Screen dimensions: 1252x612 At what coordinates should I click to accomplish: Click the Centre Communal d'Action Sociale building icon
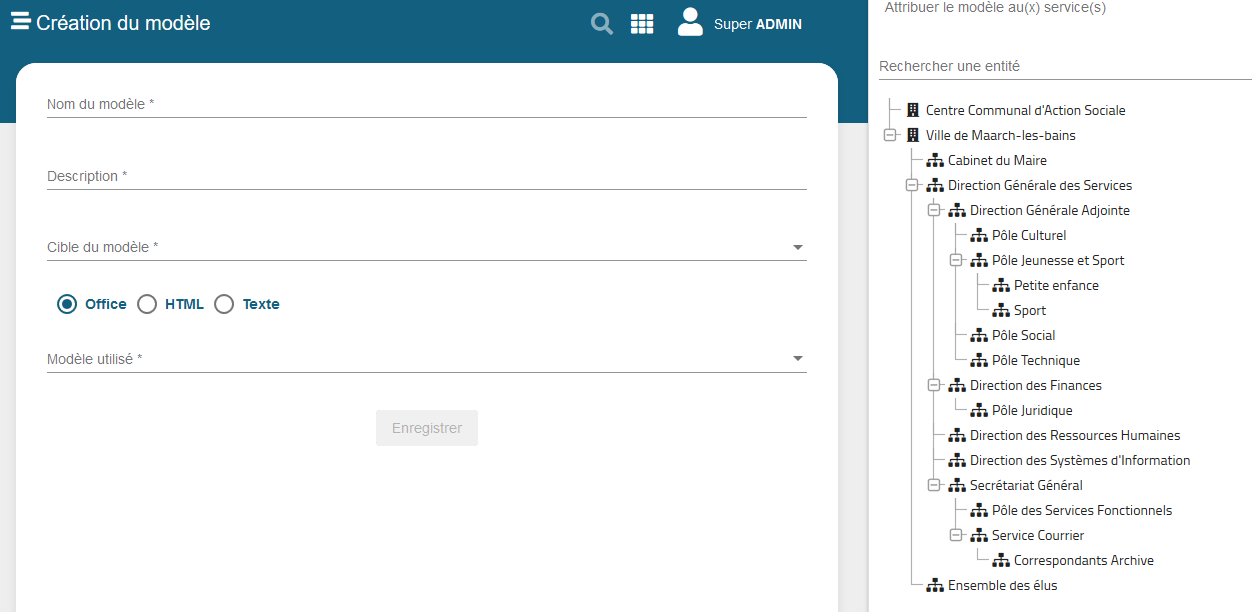(x=912, y=110)
